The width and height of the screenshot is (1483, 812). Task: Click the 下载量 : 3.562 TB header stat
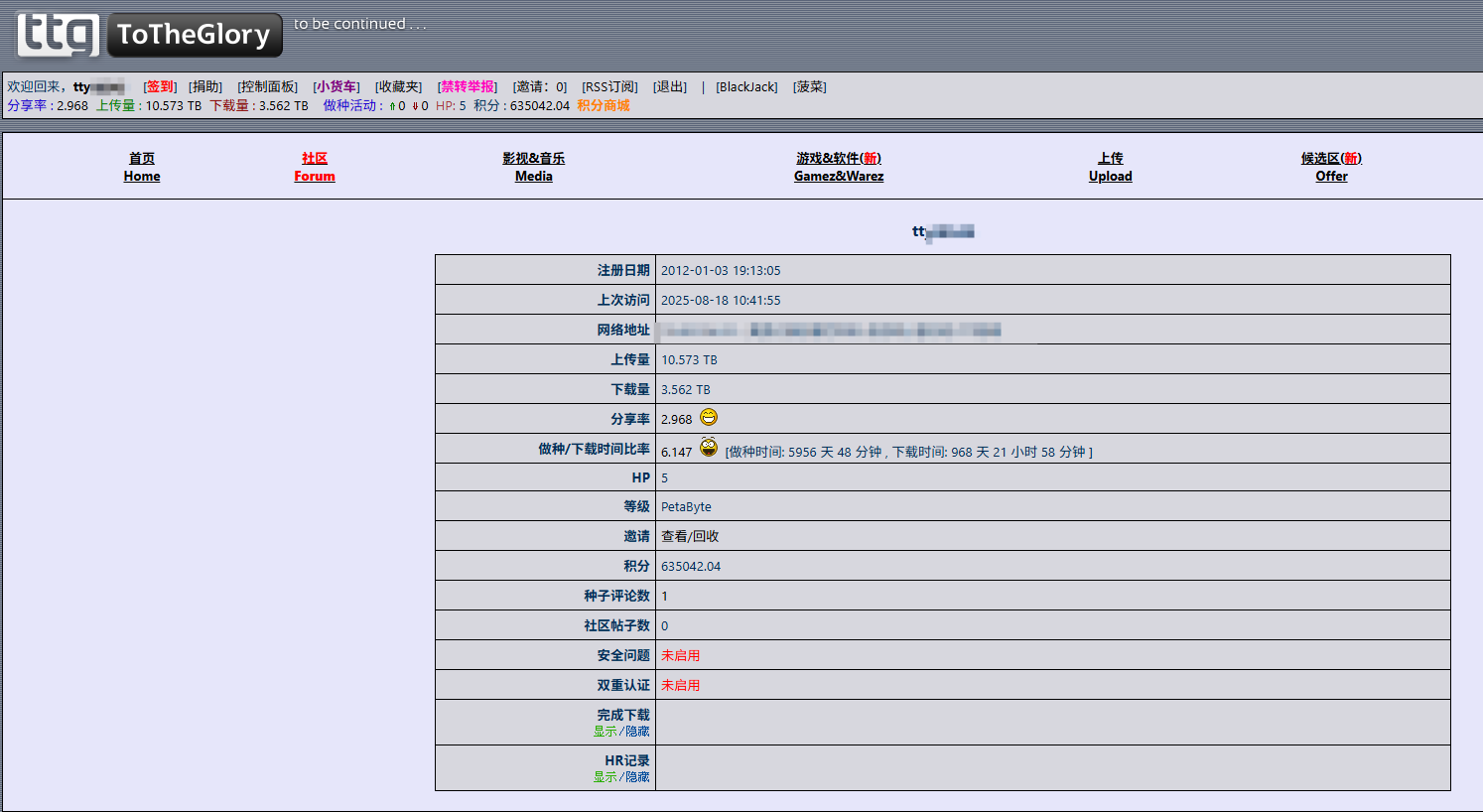click(x=259, y=105)
